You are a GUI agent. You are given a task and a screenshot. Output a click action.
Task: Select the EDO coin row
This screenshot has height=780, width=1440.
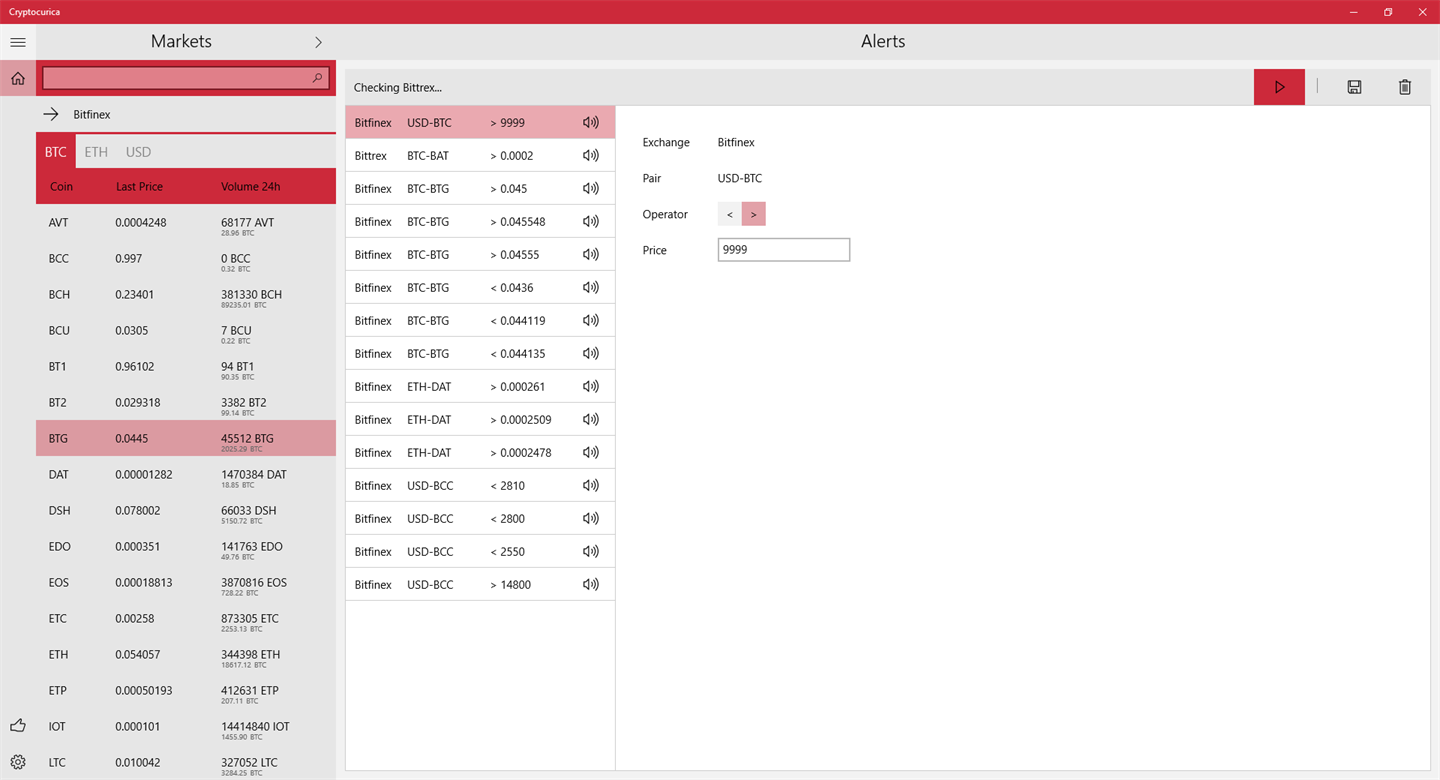click(186, 546)
